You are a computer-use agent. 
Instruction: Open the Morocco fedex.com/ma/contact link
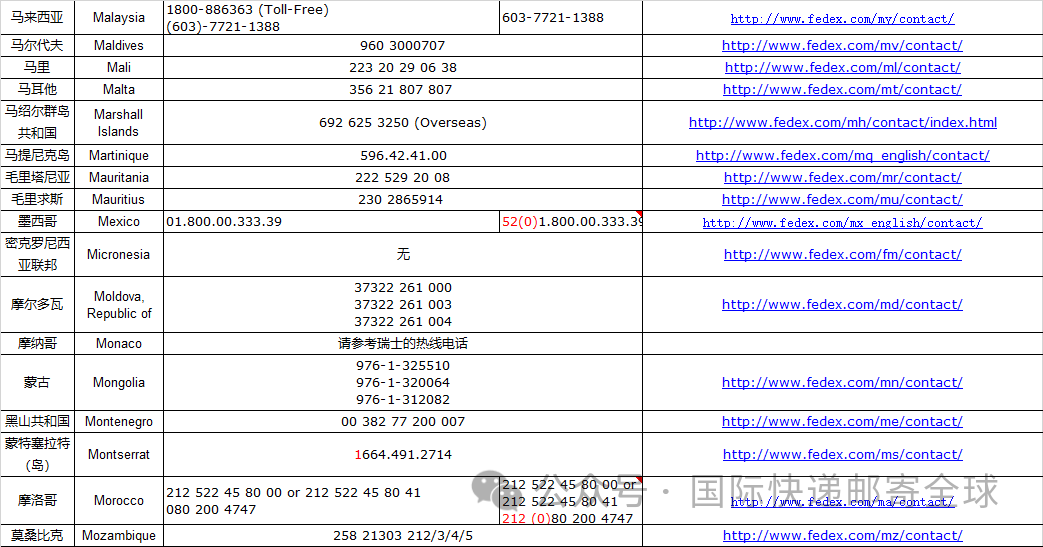click(842, 502)
